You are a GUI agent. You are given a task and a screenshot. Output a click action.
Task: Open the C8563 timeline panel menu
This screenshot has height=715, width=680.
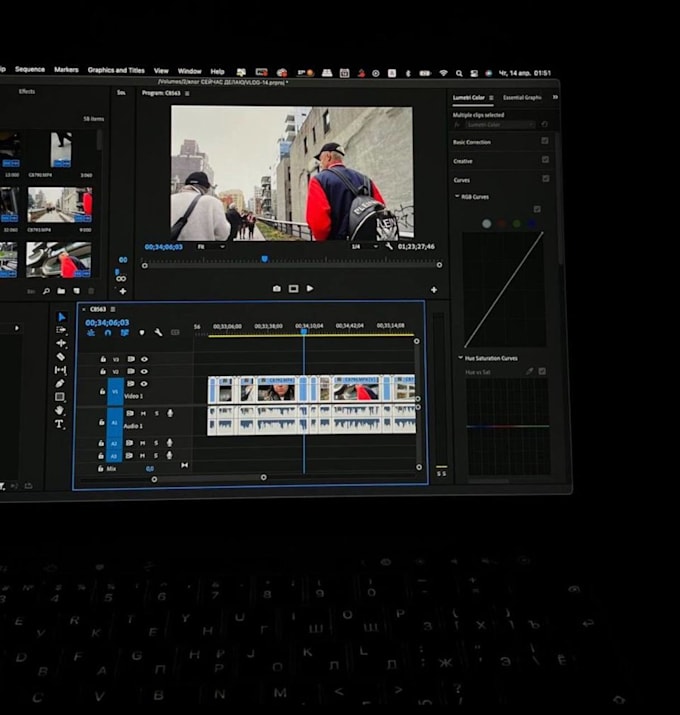(113, 309)
